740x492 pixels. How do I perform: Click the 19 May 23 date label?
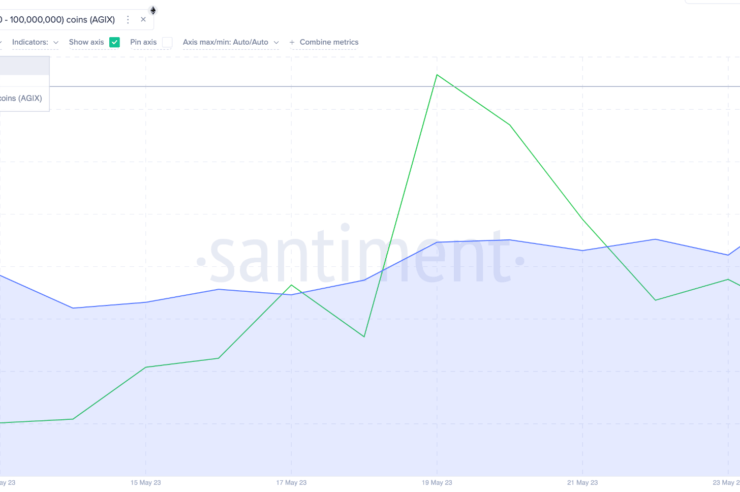tap(437, 483)
